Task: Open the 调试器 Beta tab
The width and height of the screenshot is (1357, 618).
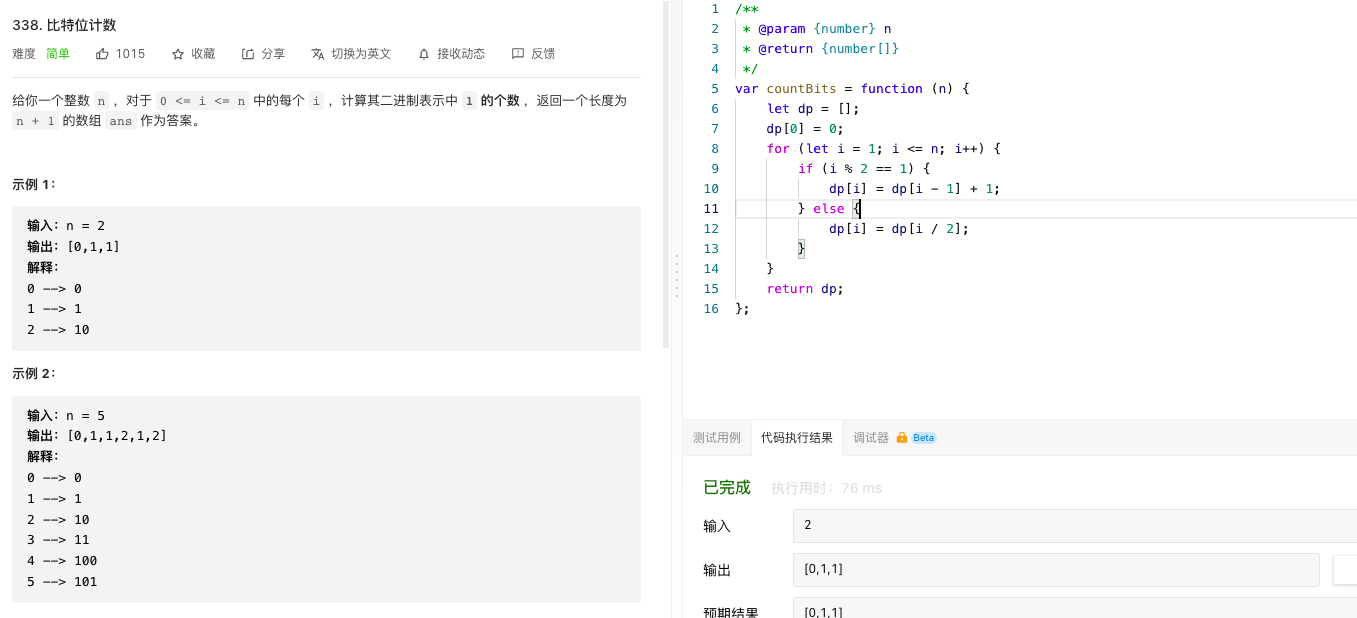Action: click(x=894, y=438)
